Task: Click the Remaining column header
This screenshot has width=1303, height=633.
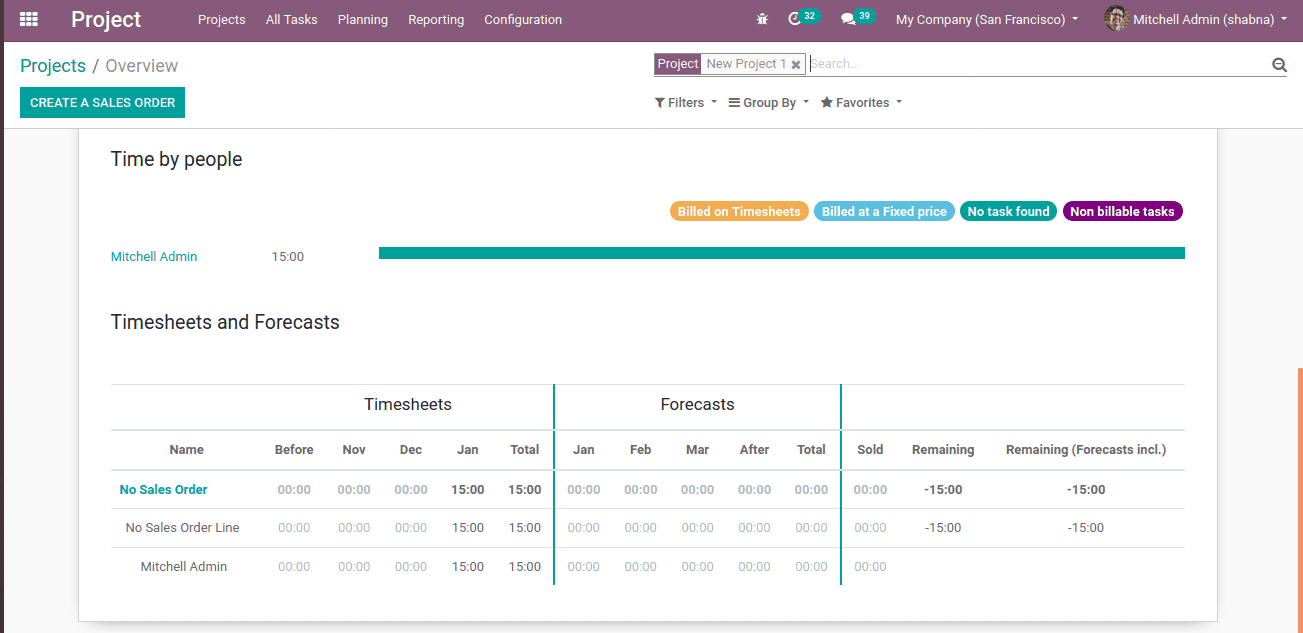Action: click(x=943, y=449)
